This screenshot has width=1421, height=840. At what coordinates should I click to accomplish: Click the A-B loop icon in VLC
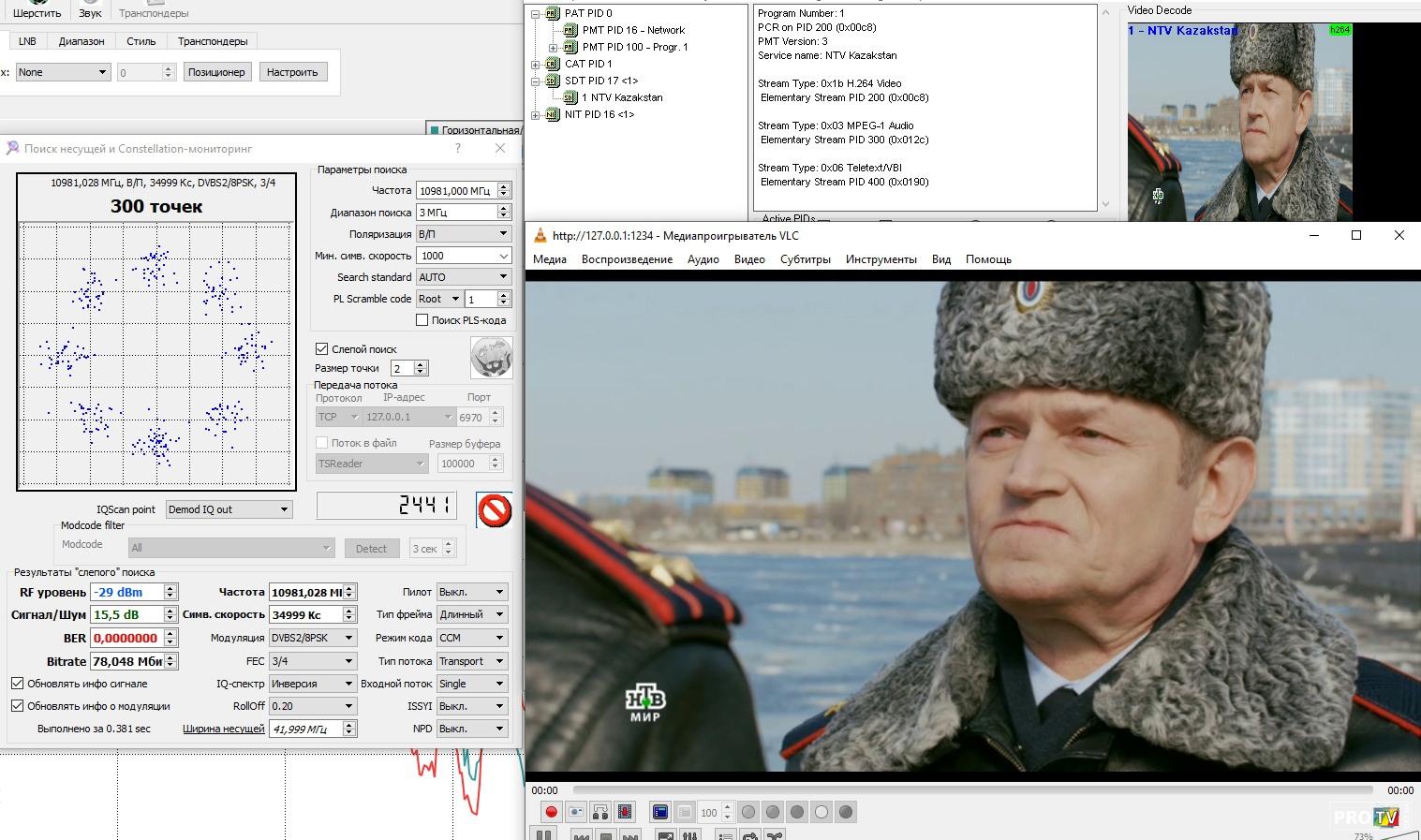click(x=600, y=812)
